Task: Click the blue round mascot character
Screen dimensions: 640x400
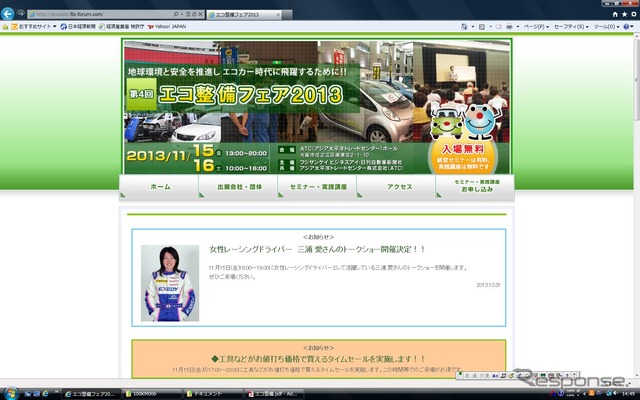Action: (481, 121)
